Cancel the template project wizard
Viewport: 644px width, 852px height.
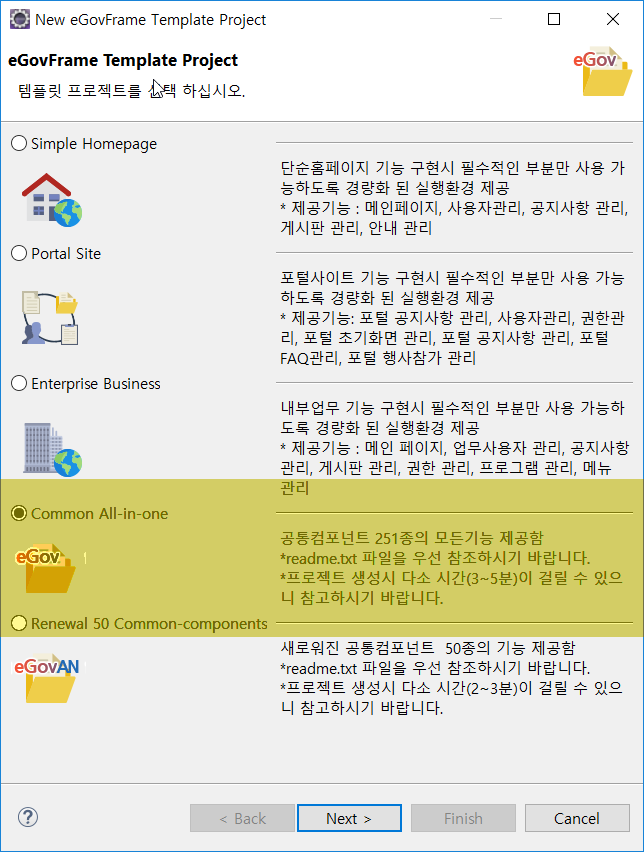pos(577,818)
